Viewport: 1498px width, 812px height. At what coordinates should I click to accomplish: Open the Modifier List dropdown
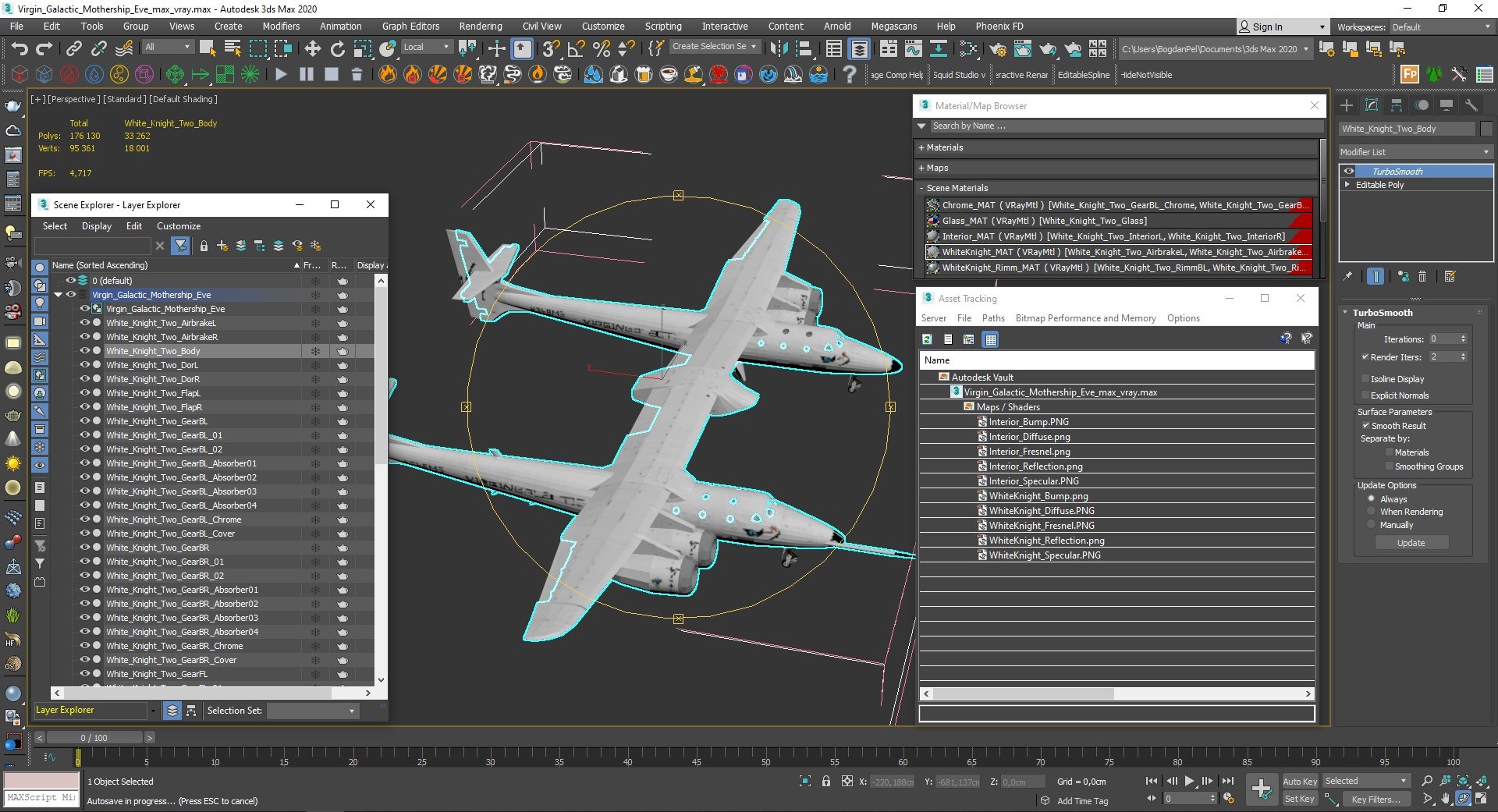pyautogui.click(x=1415, y=152)
